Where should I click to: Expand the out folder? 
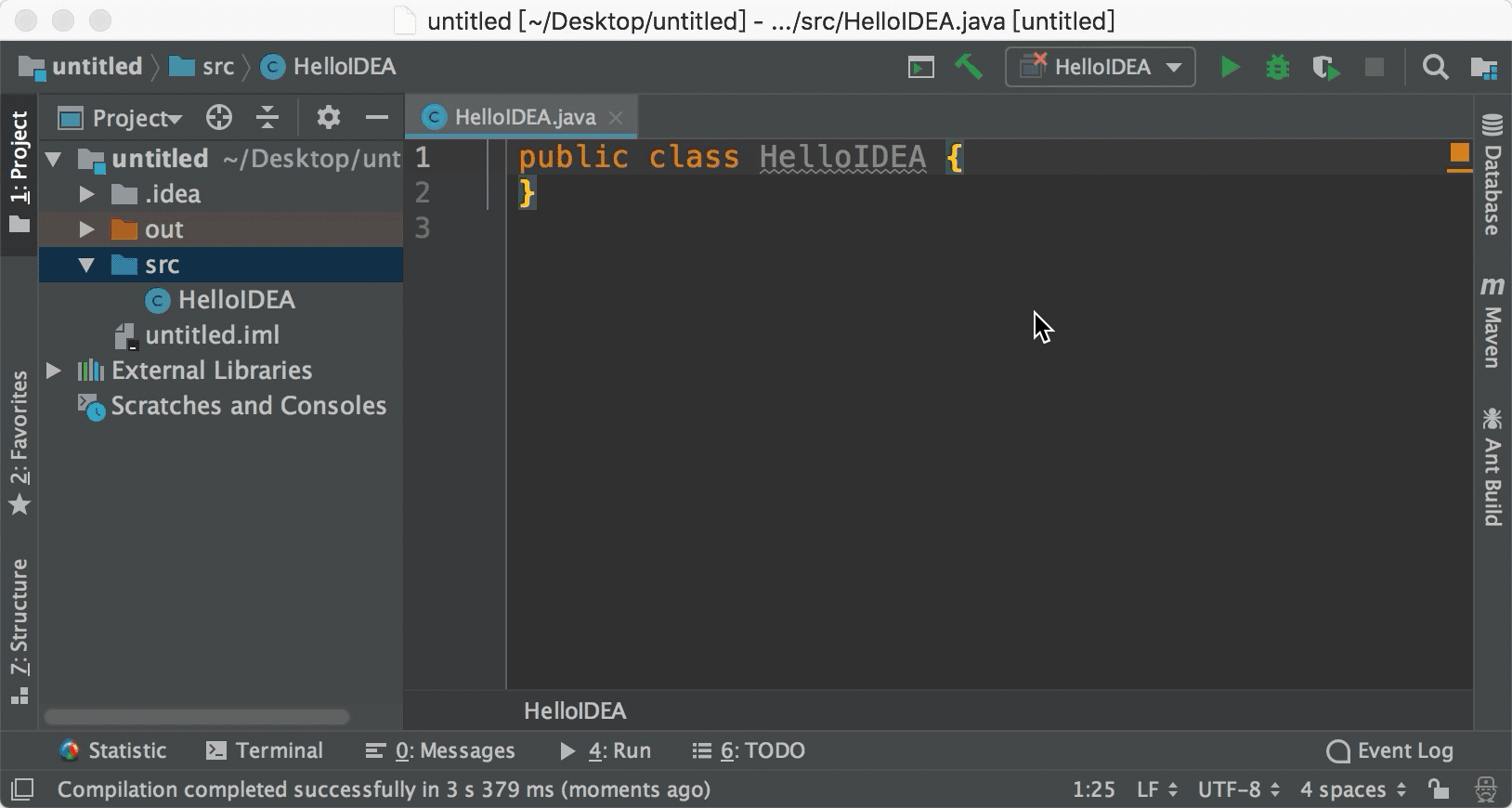click(x=87, y=229)
